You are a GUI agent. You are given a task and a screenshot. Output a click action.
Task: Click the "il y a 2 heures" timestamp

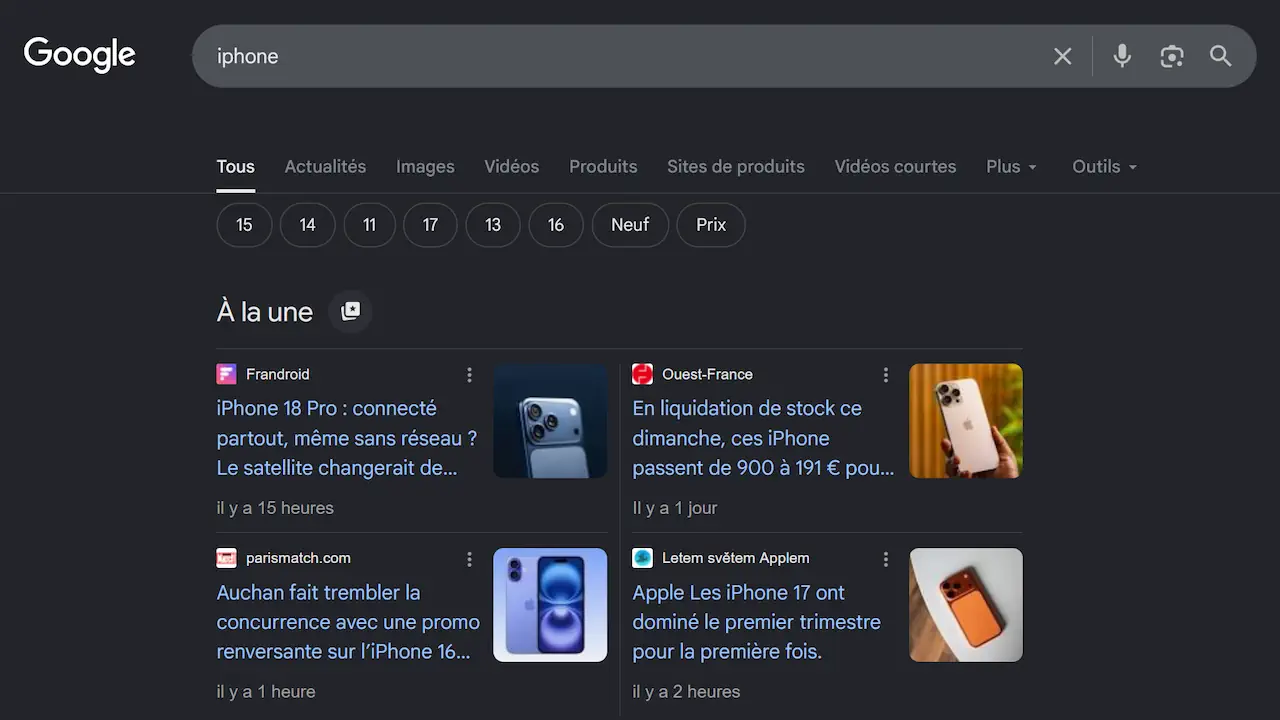(686, 692)
